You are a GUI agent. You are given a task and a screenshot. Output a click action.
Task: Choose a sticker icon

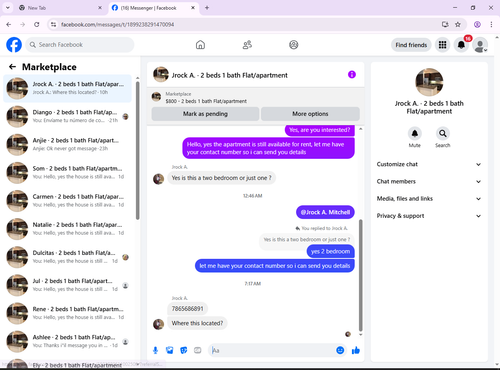(184, 350)
